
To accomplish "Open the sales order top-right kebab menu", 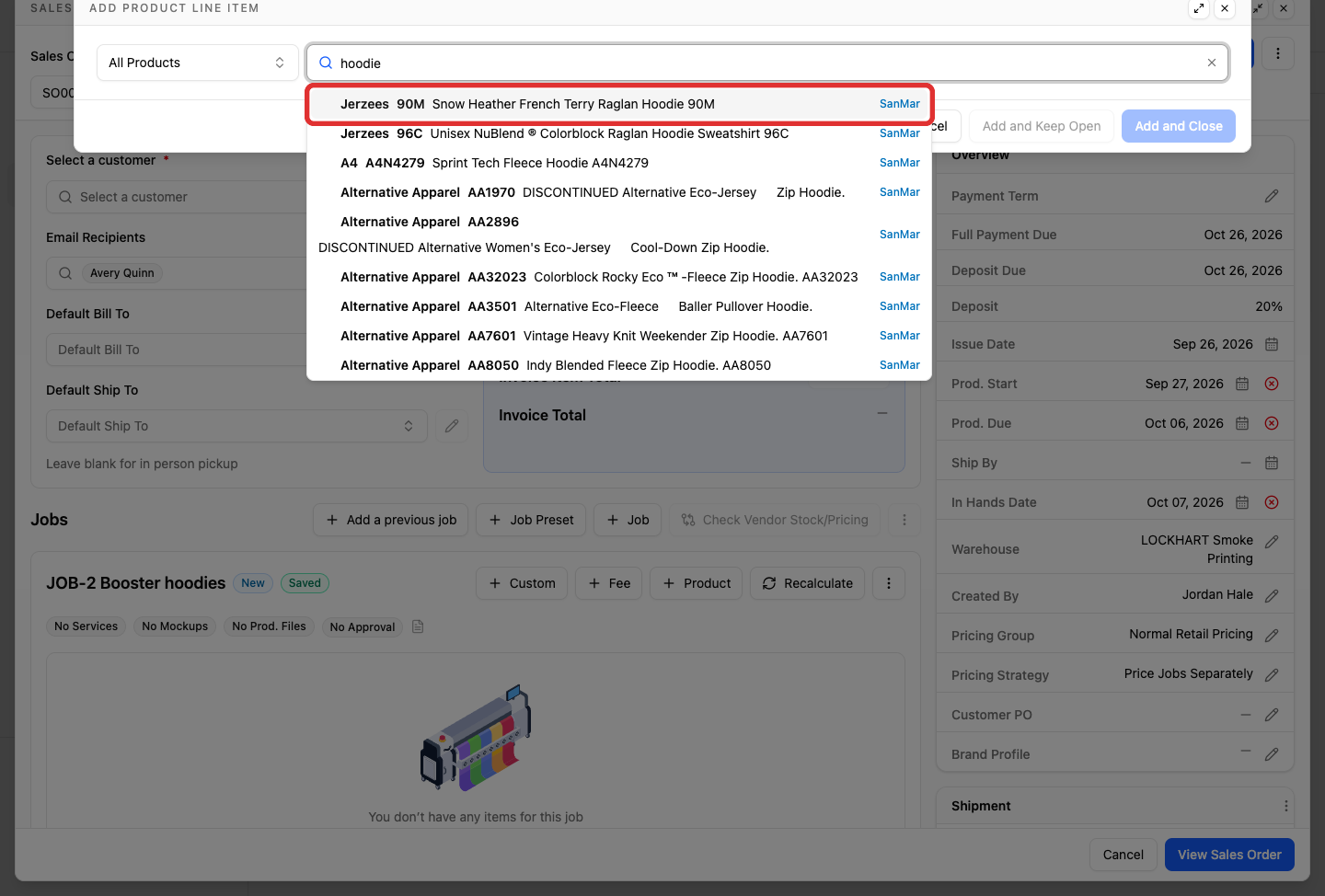I will 1278,53.
